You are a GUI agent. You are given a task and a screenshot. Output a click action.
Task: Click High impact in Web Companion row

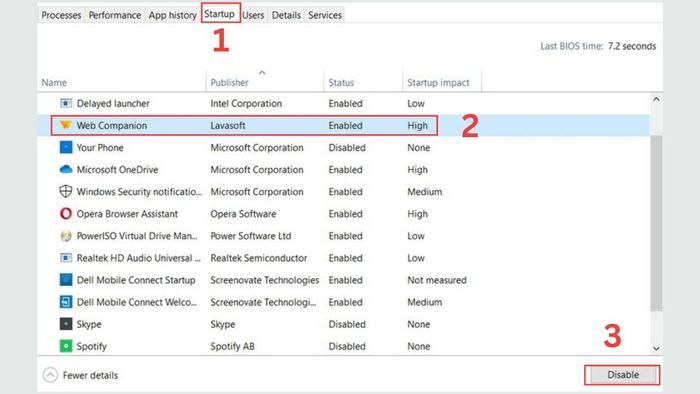pos(417,125)
